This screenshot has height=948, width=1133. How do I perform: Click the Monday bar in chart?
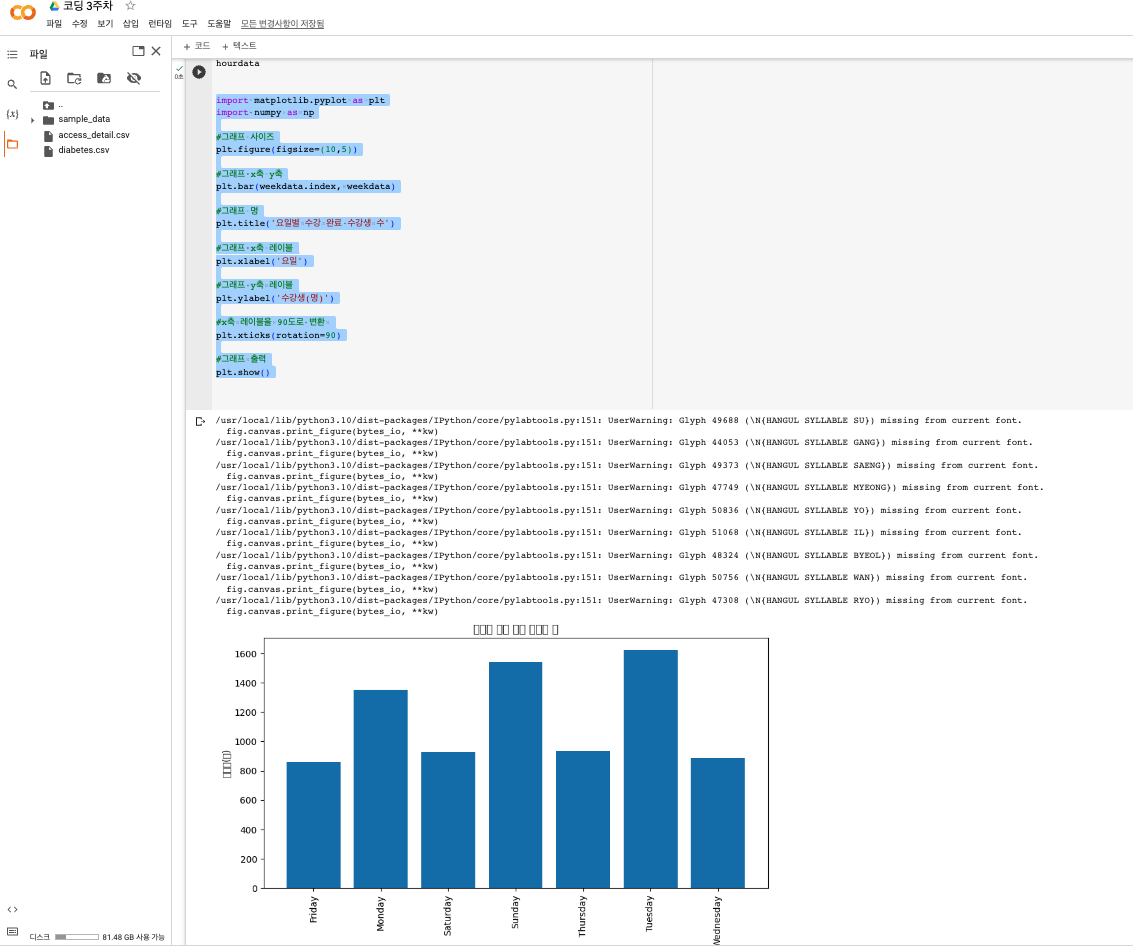[381, 789]
